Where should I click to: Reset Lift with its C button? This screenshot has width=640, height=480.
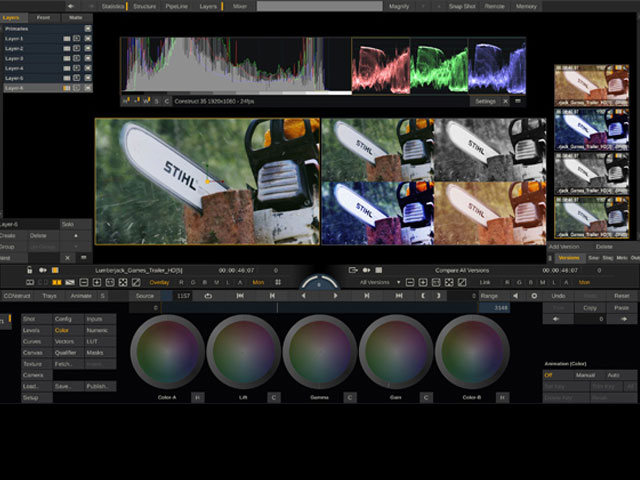273,397
